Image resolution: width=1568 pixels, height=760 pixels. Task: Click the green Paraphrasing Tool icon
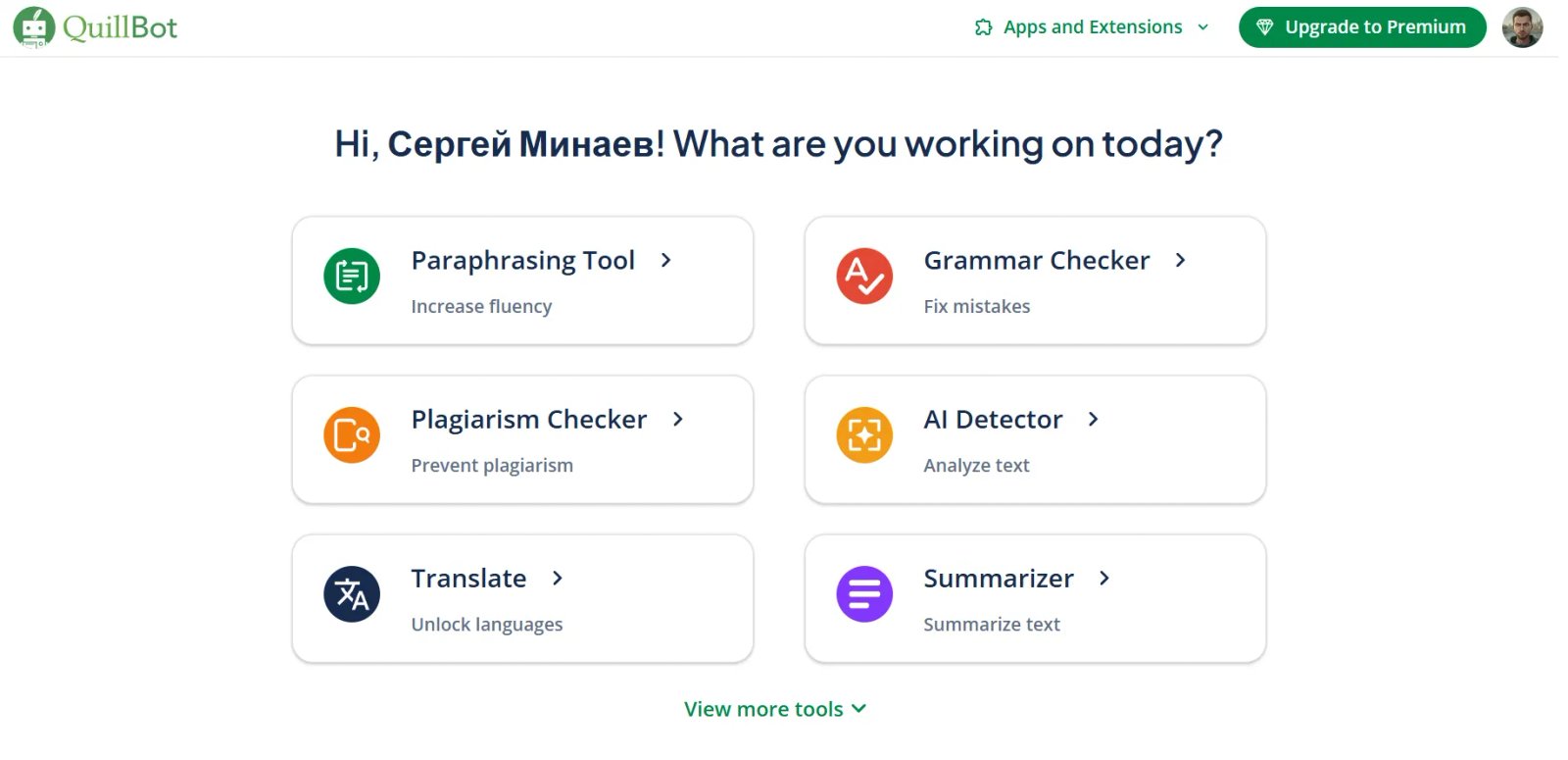(x=352, y=277)
